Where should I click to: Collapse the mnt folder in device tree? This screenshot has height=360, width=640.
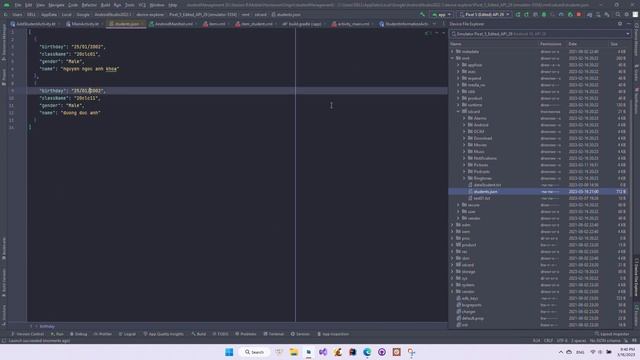click(x=452, y=58)
